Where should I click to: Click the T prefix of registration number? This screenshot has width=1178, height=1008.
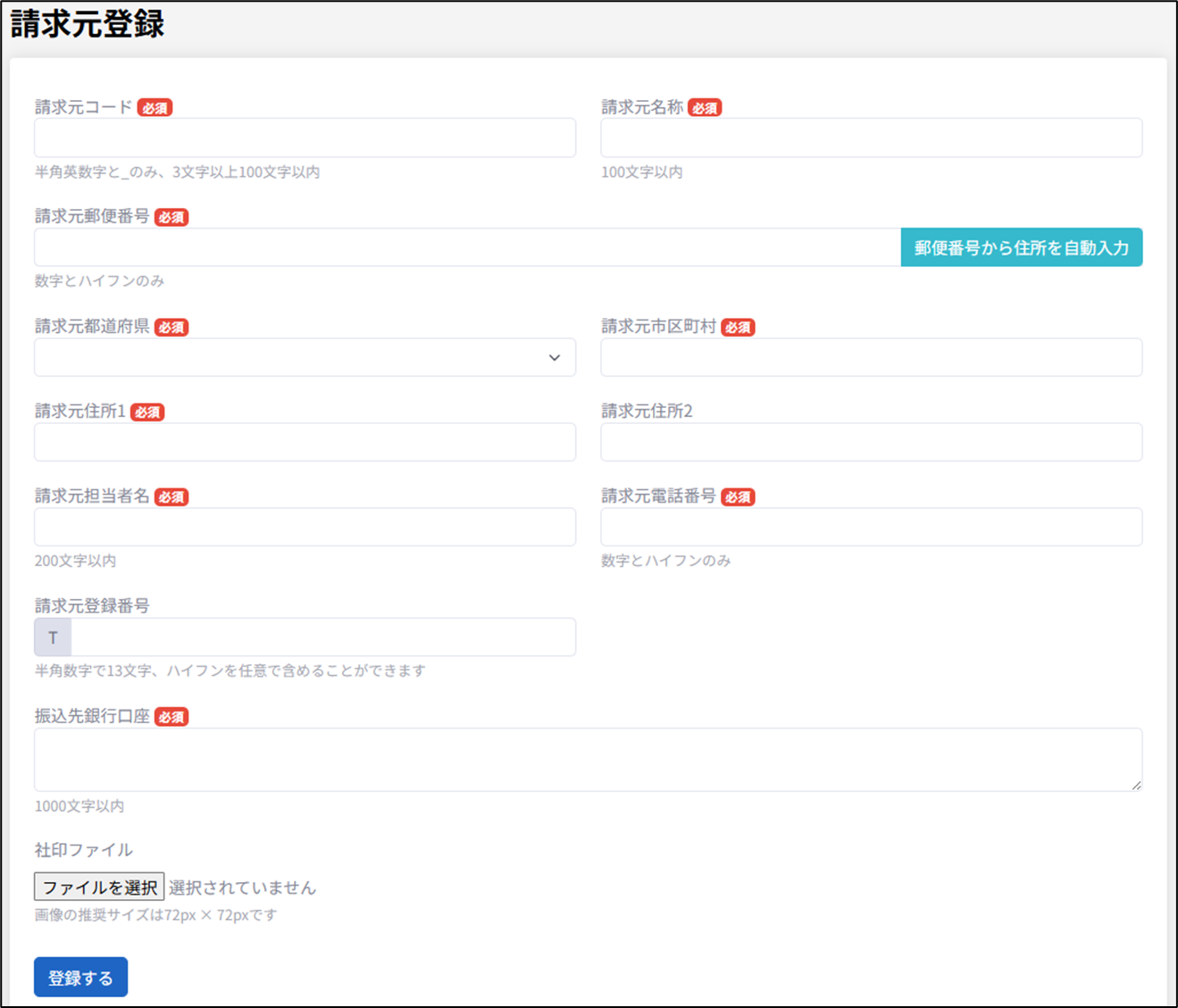tap(53, 637)
